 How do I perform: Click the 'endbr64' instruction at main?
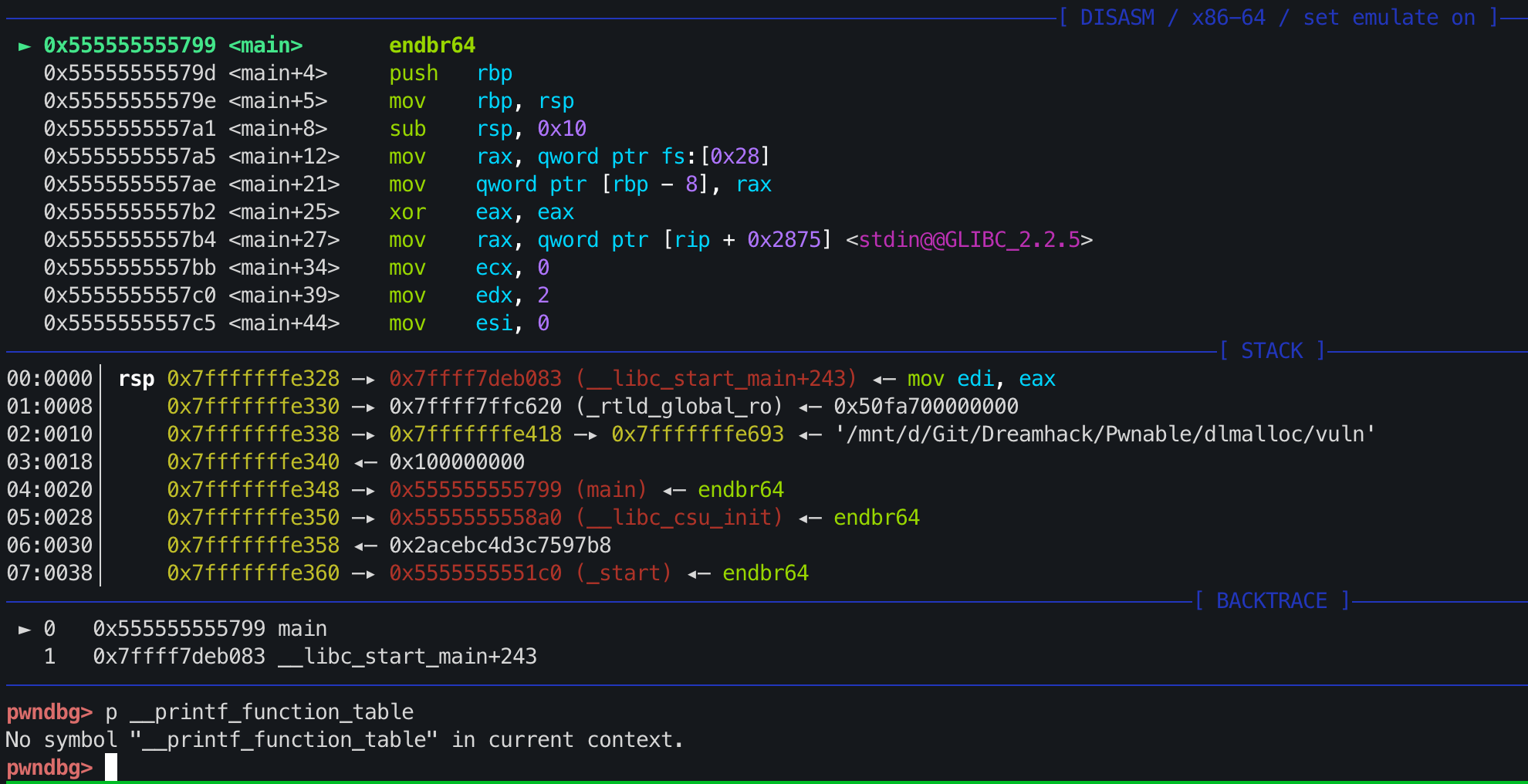(x=432, y=46)
